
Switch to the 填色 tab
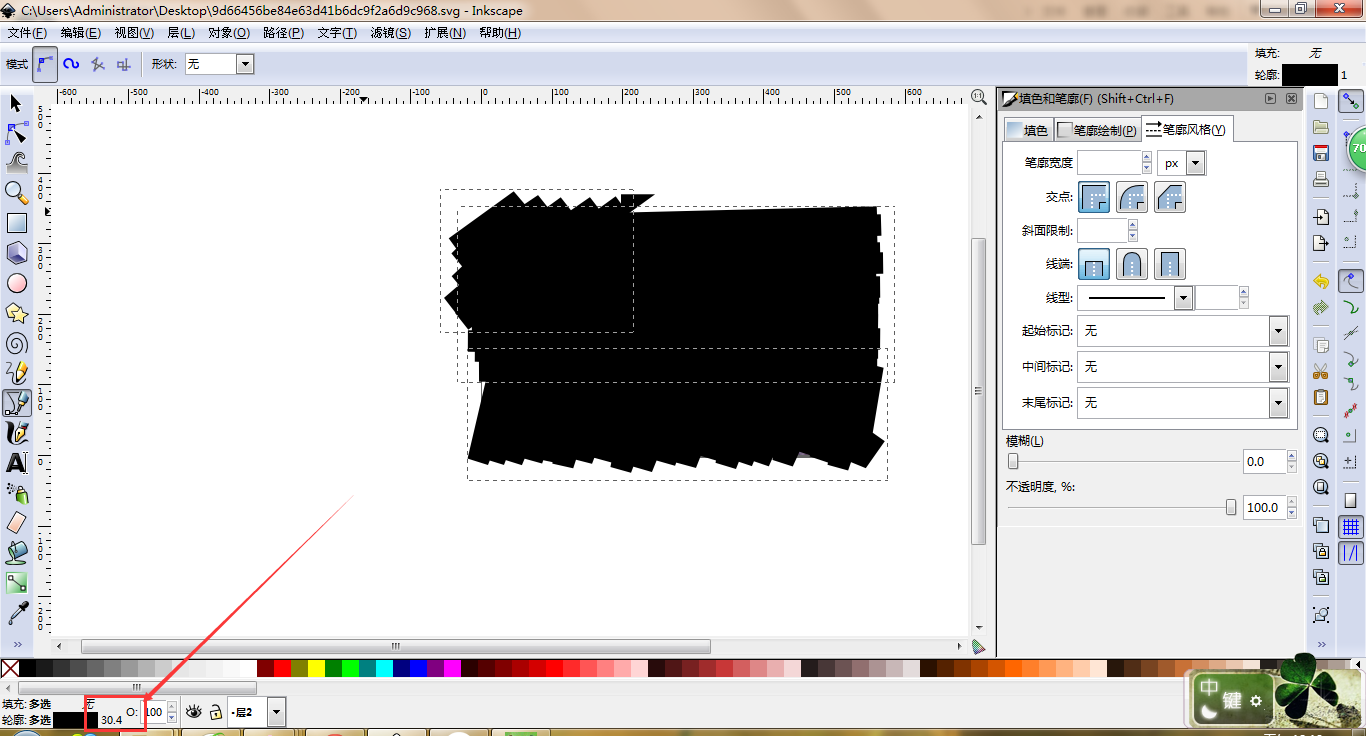click(x=1028, y=130)
